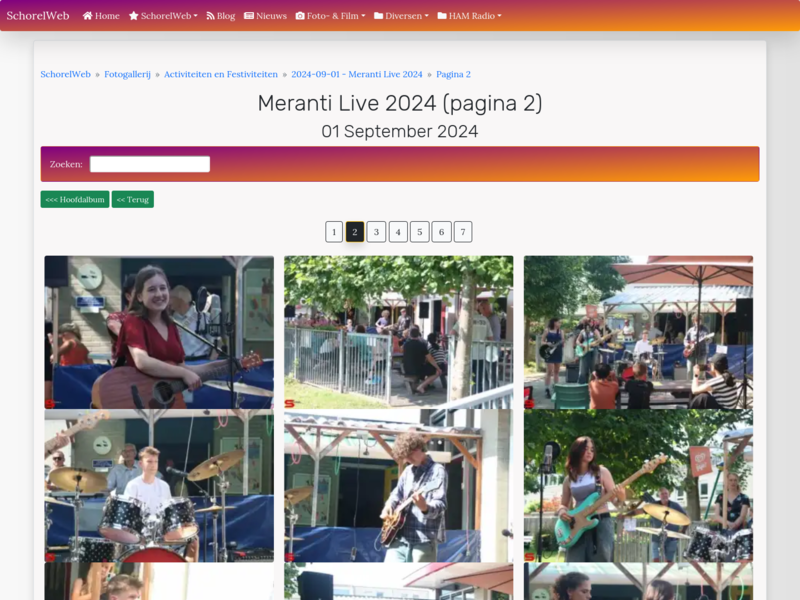This screenshot has width=800, height=600.
Task: Open photo of girl playing turquoise bass
Action: point(638,486)
